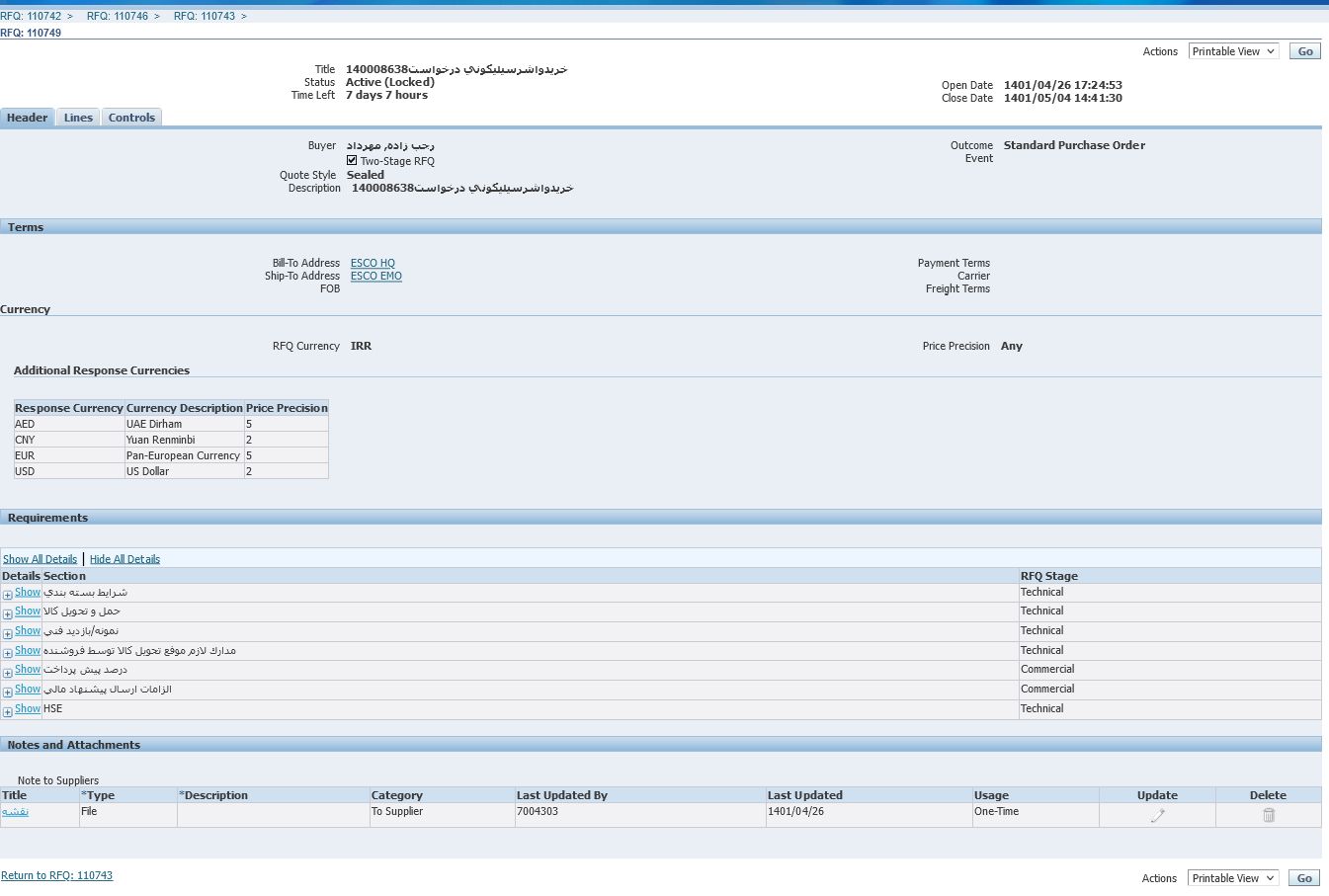Click plus icon beside حمل و تحويل كالا row
Screen dimensions: 1329x896
pos(7,614)
